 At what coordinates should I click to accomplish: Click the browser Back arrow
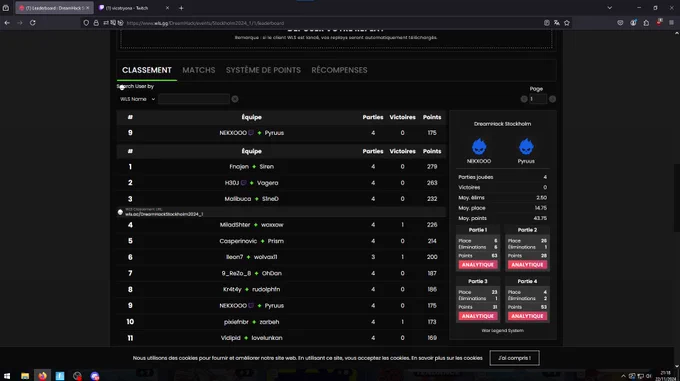click(7, 23)
